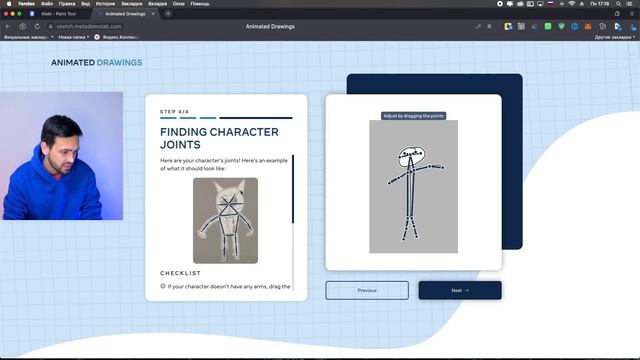This screenshot has height=360, width=640.
Task: Click the Wi-Fi status icon
Action: tap(572, 4)
